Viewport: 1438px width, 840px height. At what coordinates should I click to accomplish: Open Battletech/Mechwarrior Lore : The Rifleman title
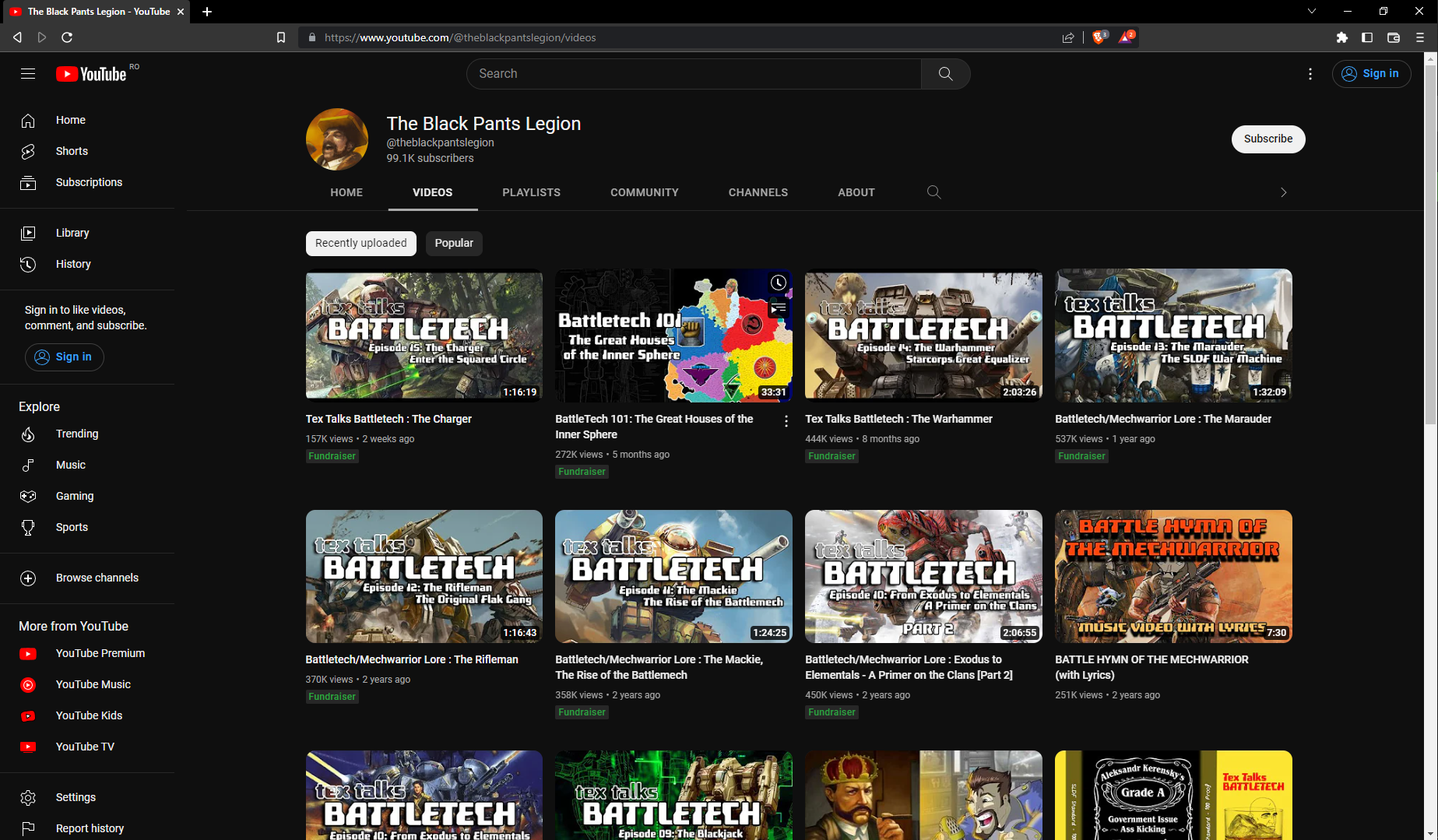click(x=412, y=659)
